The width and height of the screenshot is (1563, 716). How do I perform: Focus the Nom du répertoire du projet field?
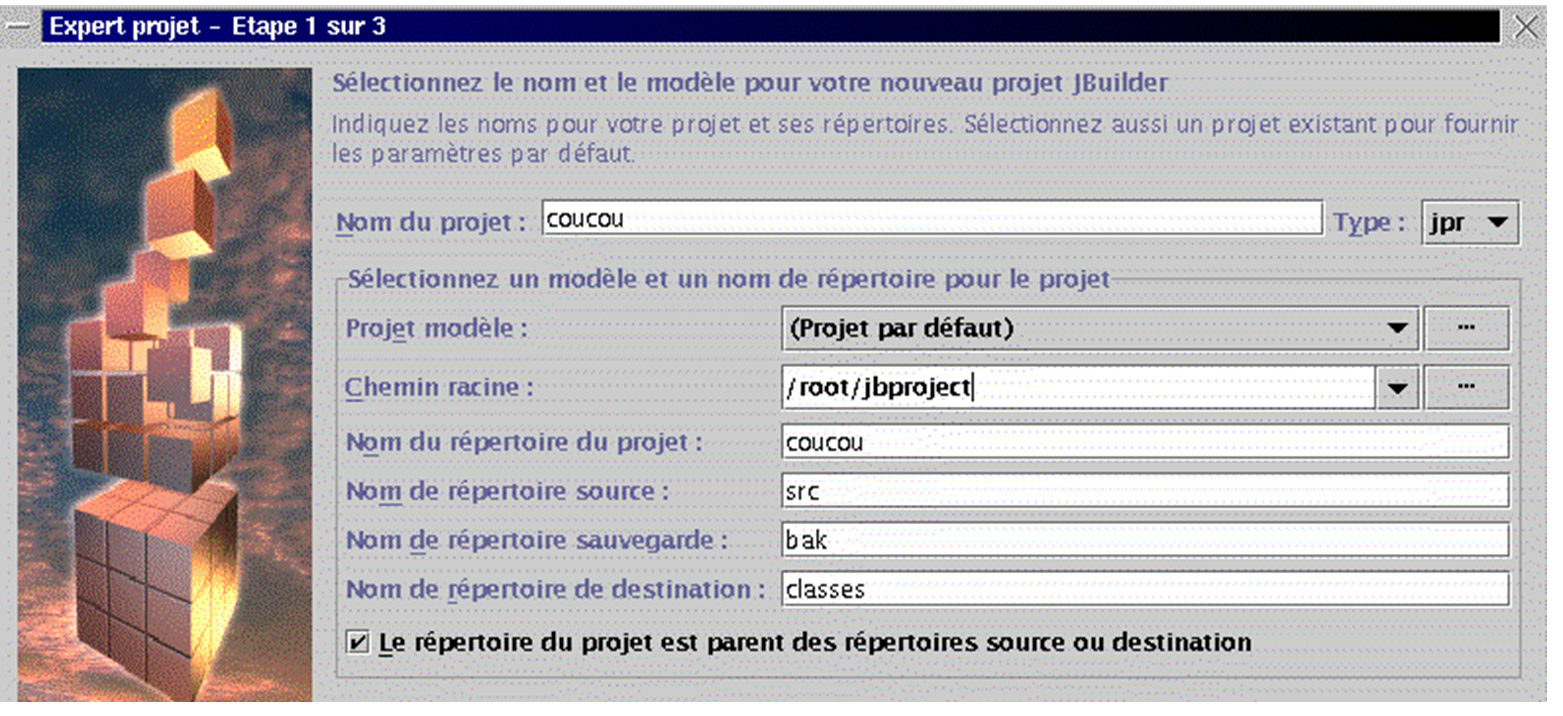[1144, 441]
